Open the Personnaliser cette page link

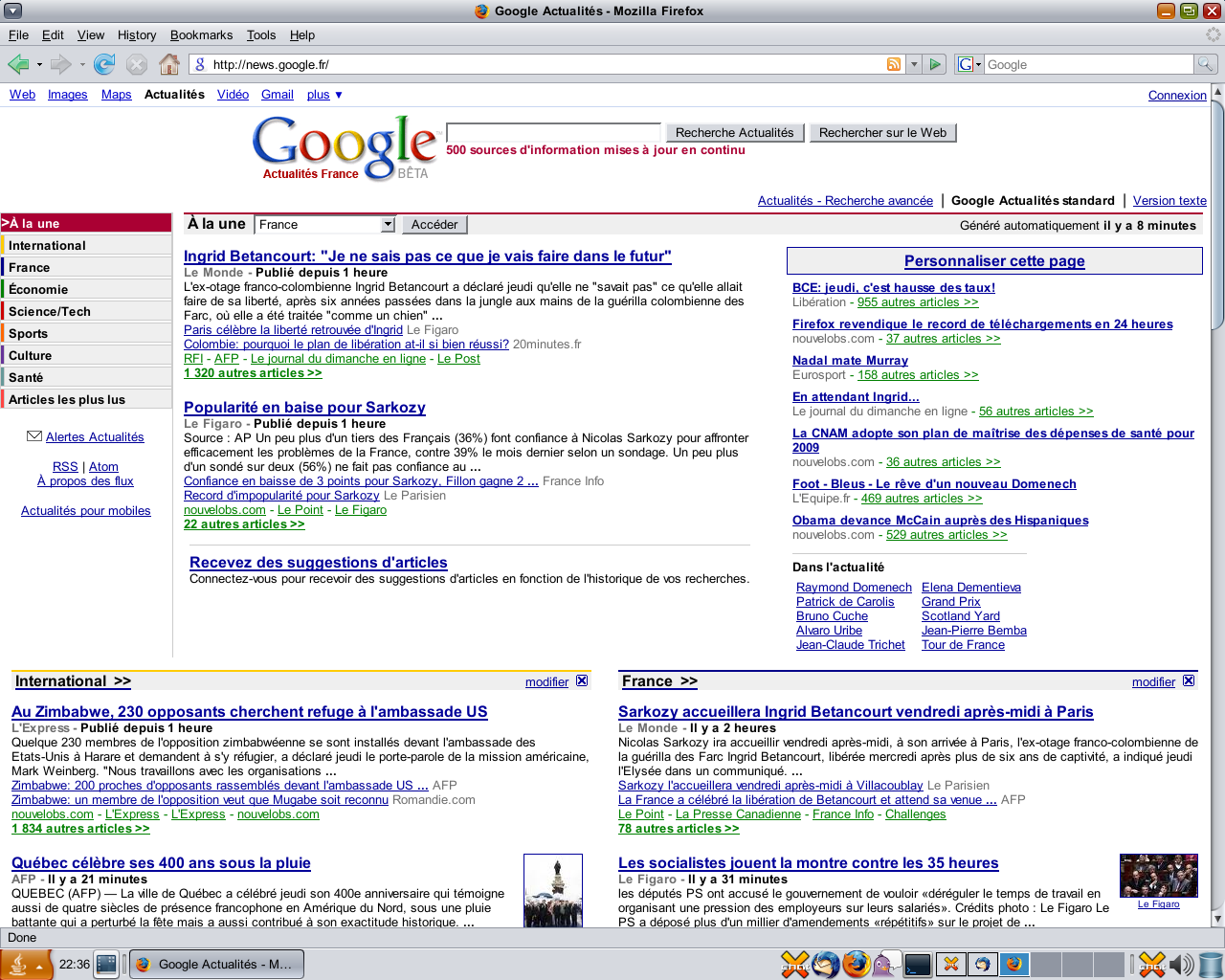[994, 260]
